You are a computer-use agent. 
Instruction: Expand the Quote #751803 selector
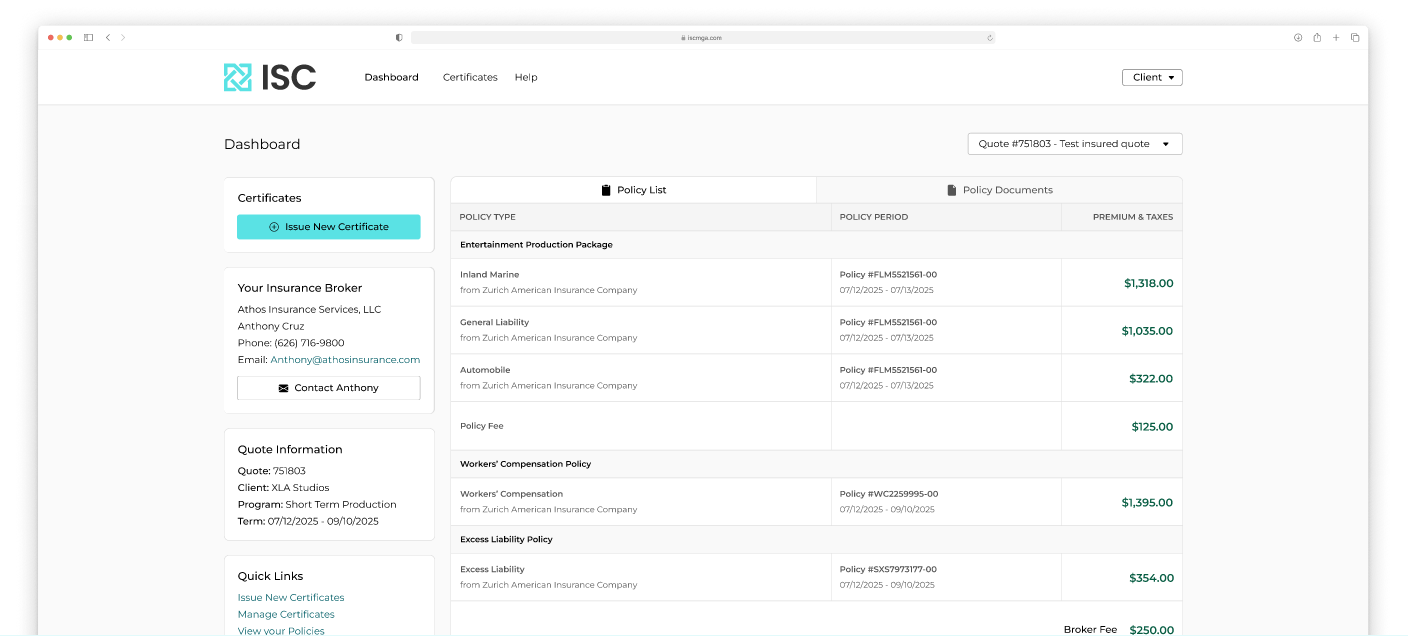click(1075, 144)
